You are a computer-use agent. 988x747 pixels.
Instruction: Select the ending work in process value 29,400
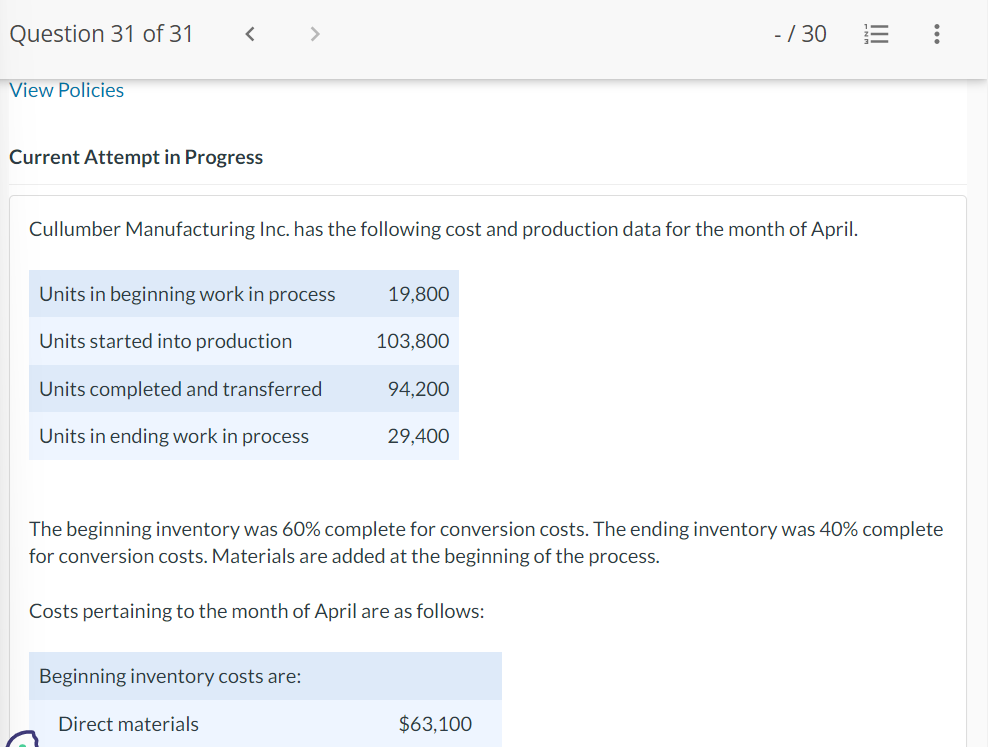pos(420,436)
